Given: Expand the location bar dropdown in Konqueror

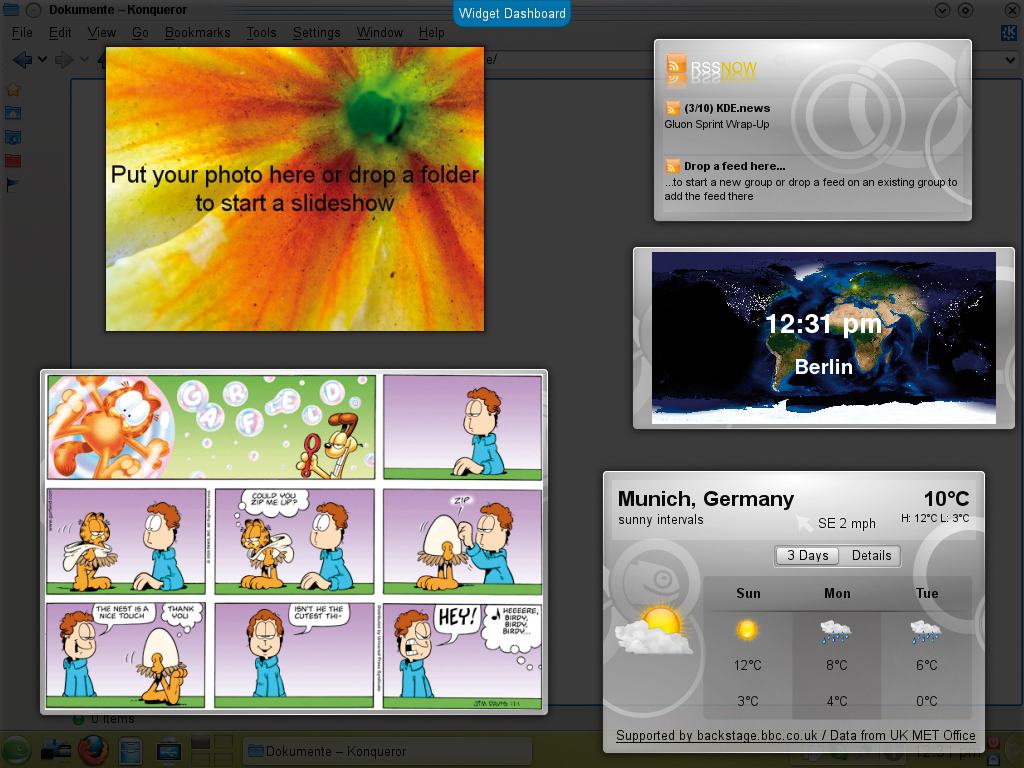Looking at the screenshot, I should (1009, 60).
